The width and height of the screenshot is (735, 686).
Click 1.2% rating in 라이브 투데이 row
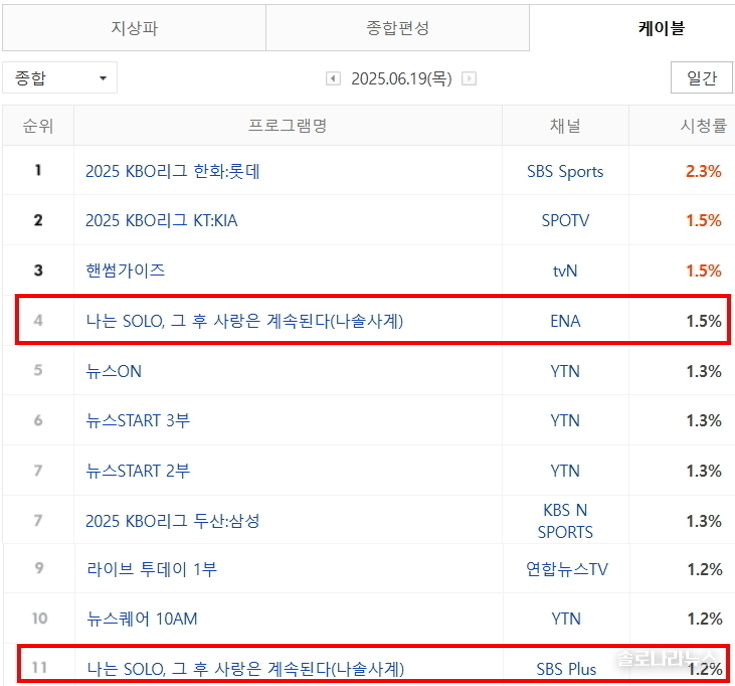[x=705, y=569]
